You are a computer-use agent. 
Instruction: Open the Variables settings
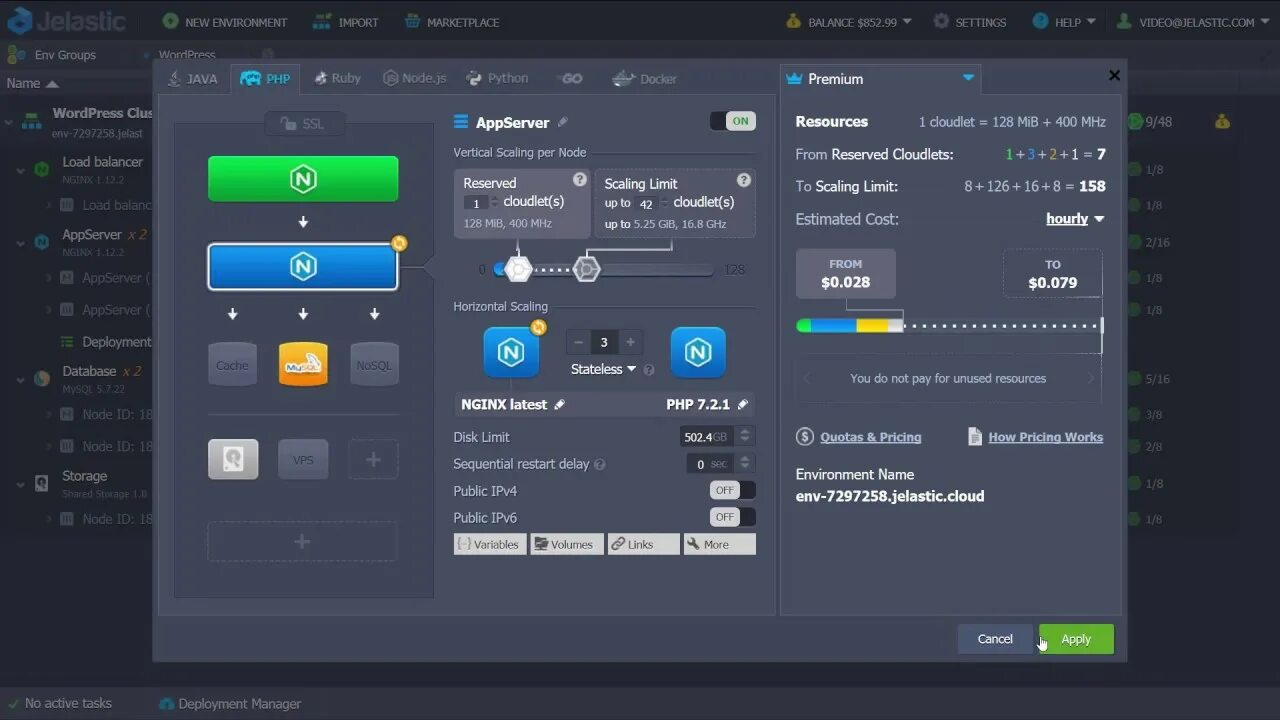point(488,544)
